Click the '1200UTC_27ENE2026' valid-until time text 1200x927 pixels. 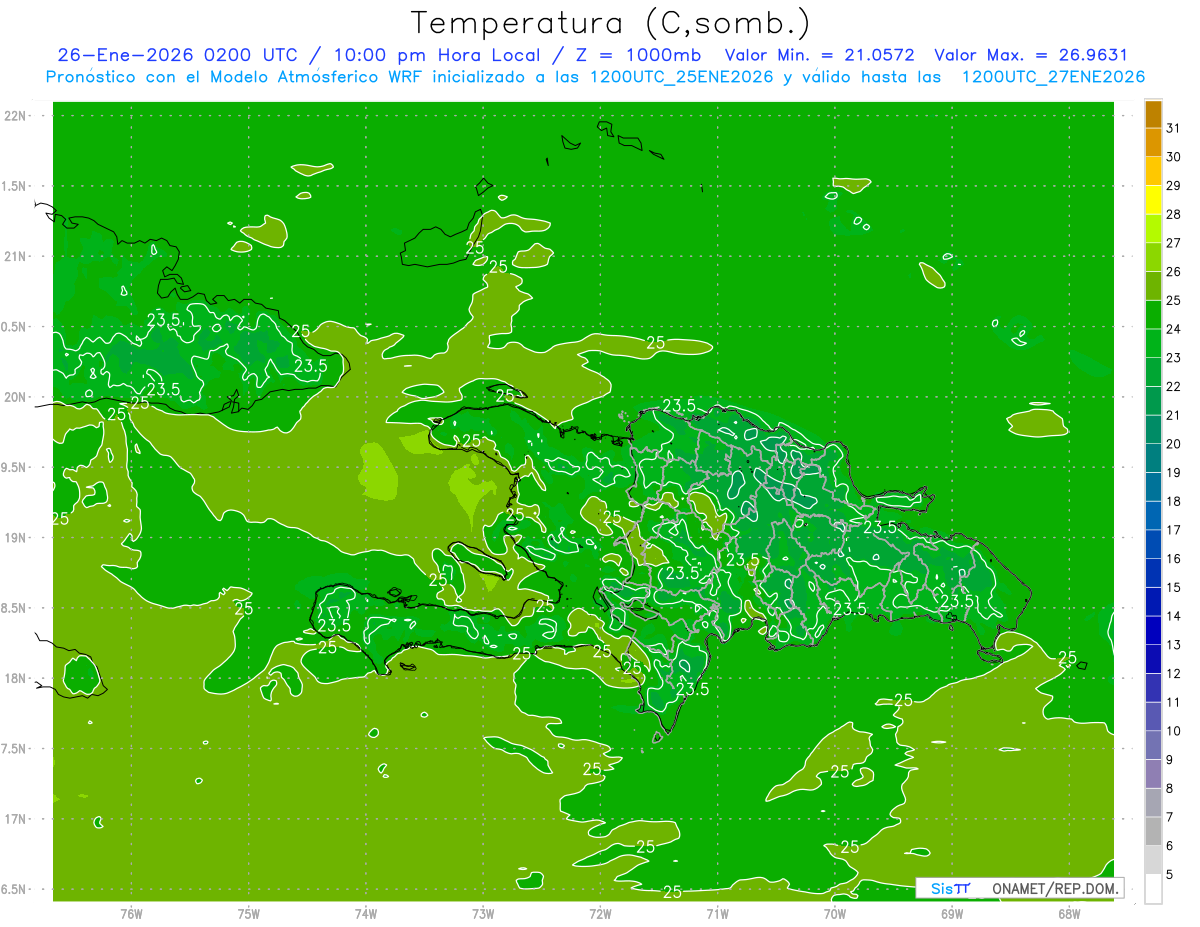pos(1053,77)
